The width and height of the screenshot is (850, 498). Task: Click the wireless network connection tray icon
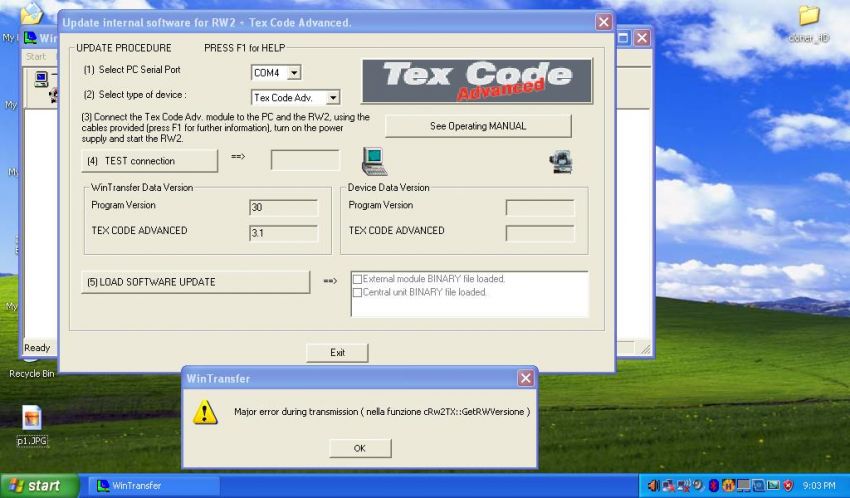point(684,486)
